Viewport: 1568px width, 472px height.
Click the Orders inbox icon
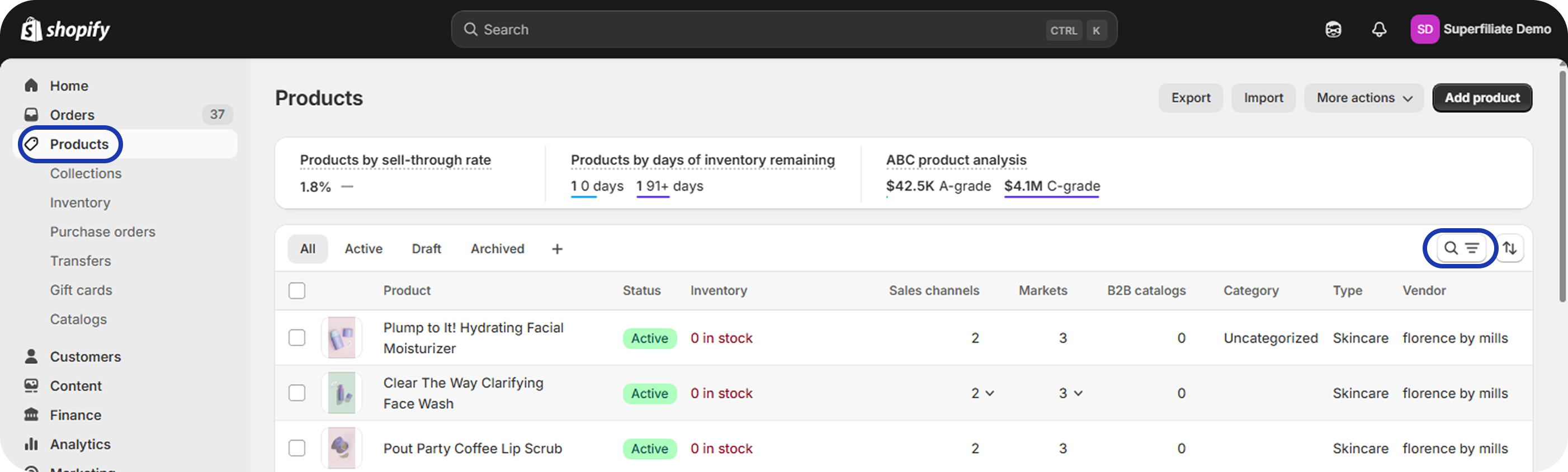(31, 115)
